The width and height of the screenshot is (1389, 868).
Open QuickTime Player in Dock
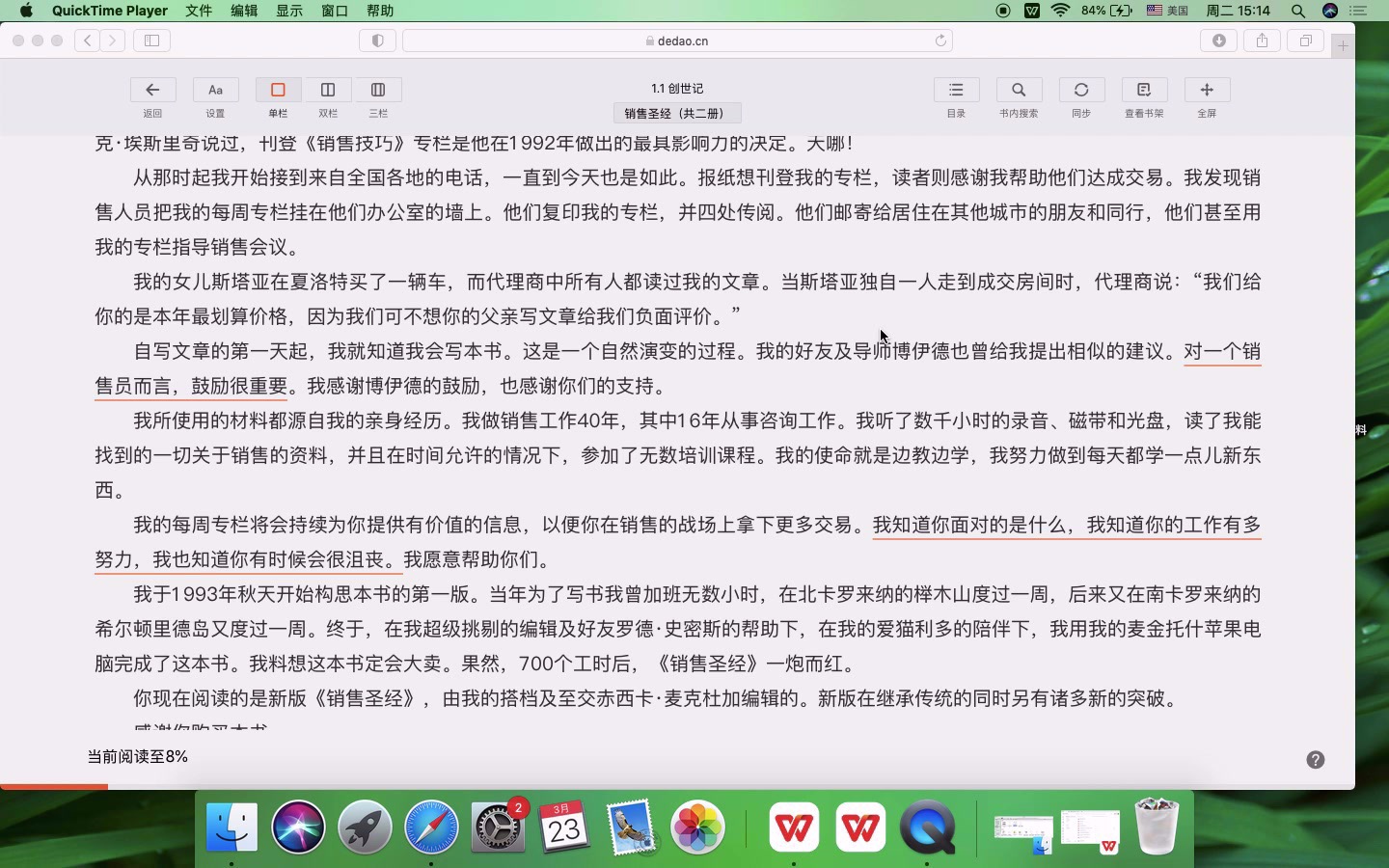pyautogui.click(x=927, y=827)
